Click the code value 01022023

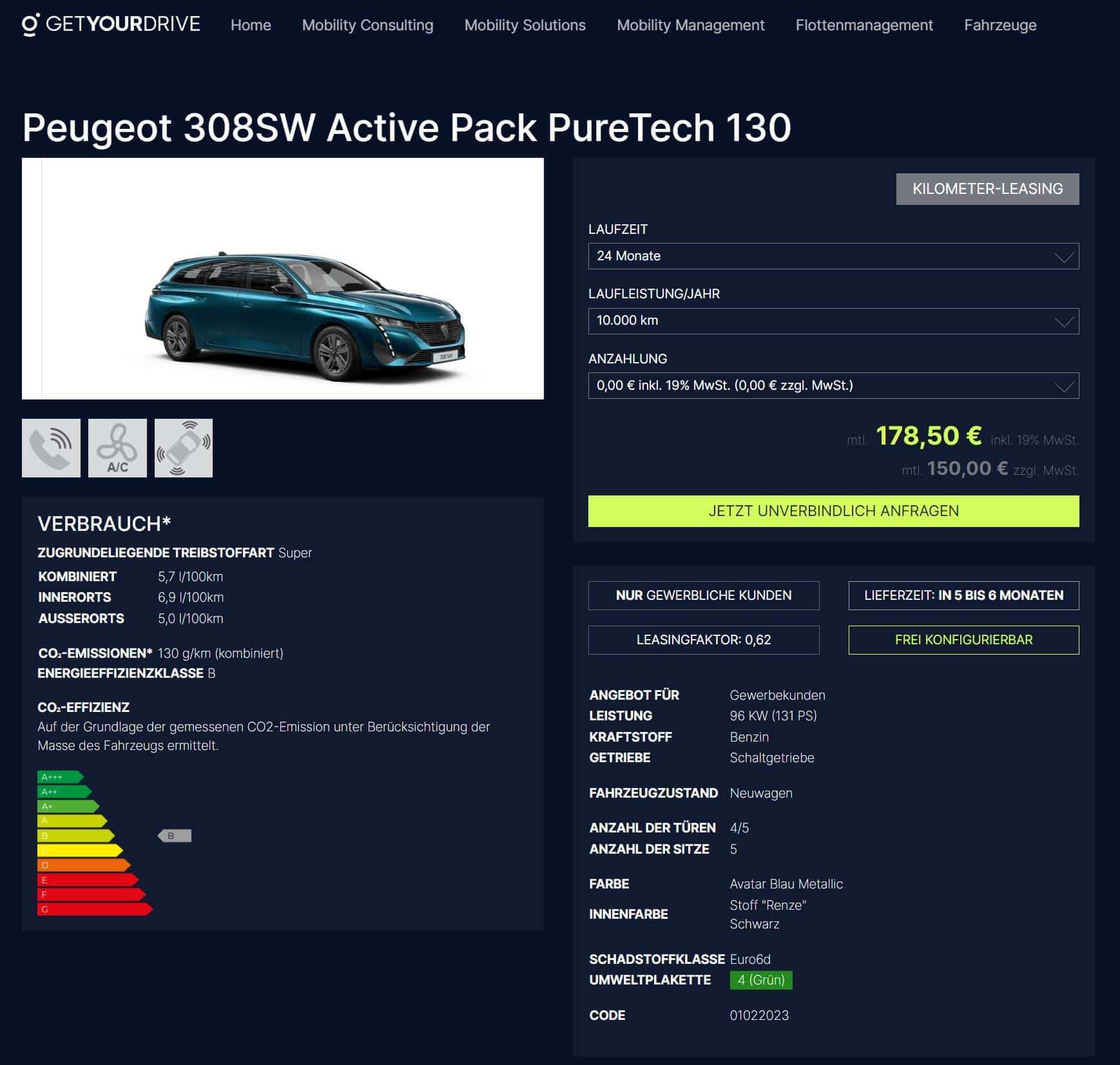point(759,1015)
